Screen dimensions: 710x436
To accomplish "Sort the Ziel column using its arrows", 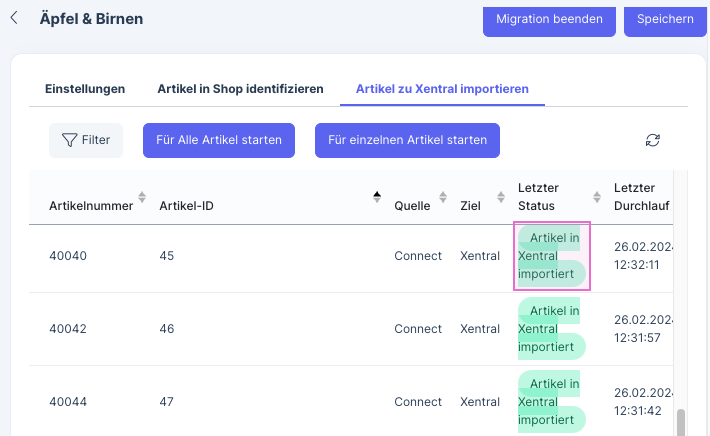I will [499, 197].
